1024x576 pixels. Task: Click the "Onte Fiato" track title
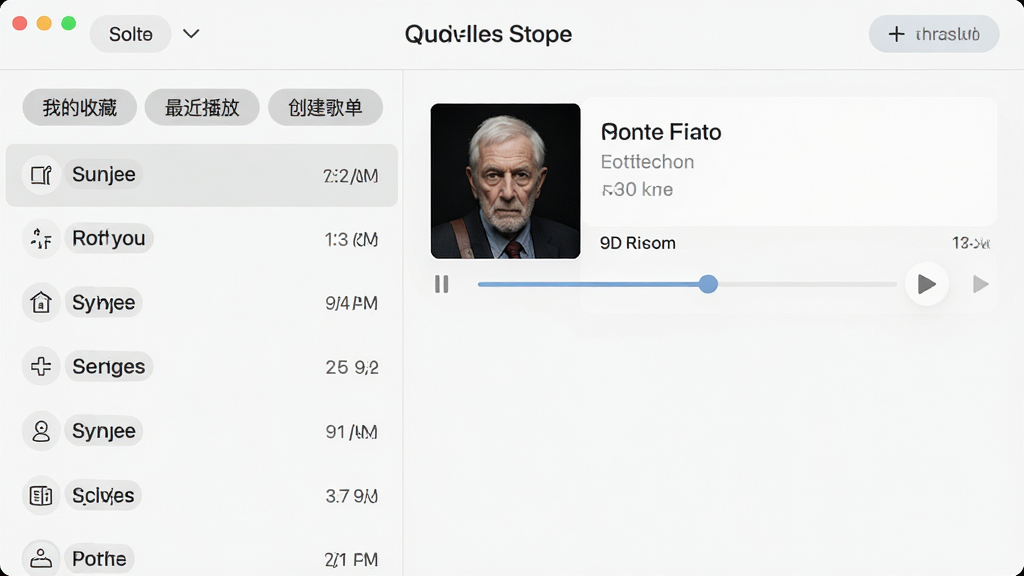click(661, 132)
